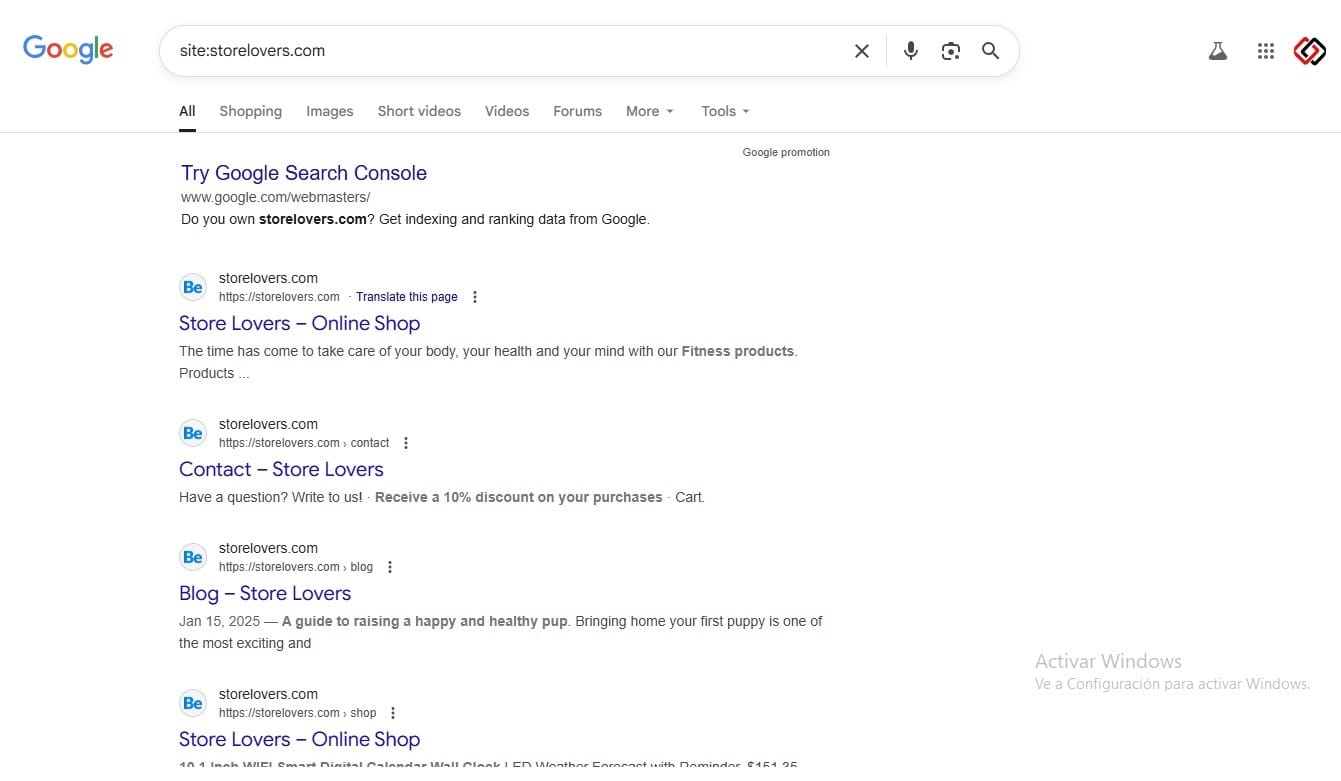Screen dimensions: 1341x781
Task: Click the magnifying glass search button
Action: (990, 51)
